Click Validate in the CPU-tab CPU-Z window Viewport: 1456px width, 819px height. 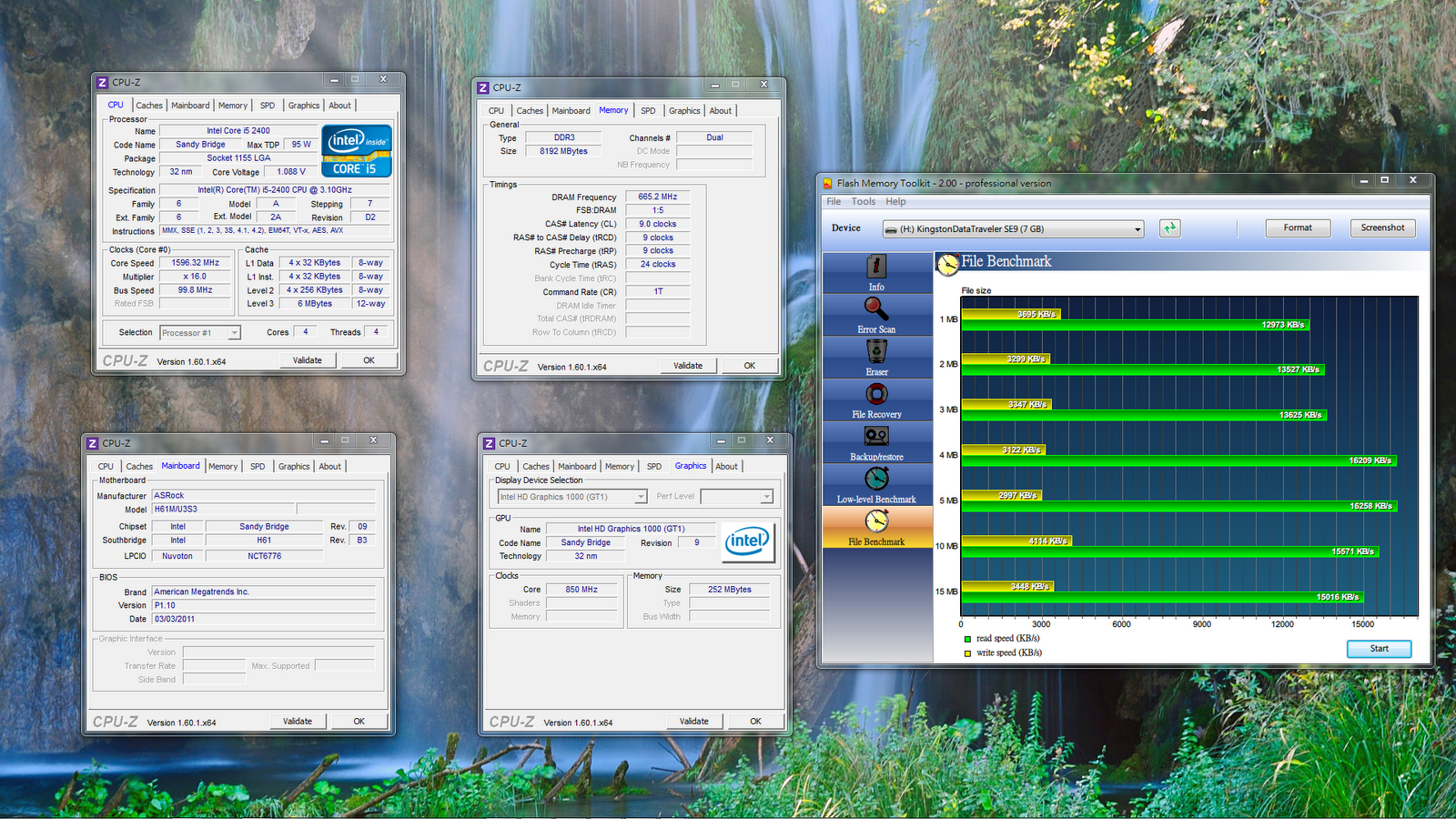pos(308,360)
